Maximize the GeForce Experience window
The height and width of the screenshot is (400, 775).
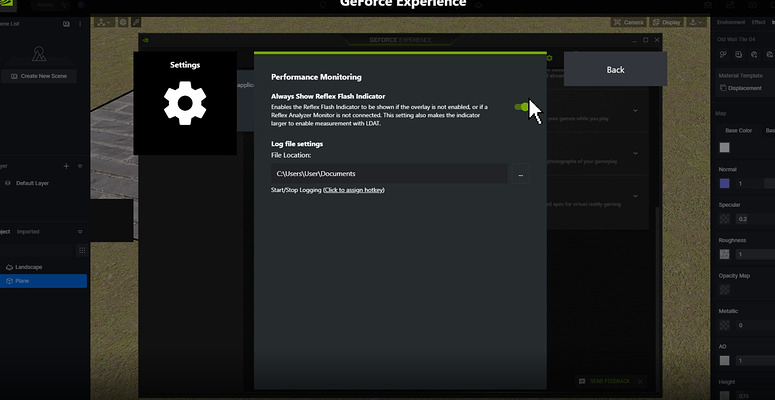[646, 40]
